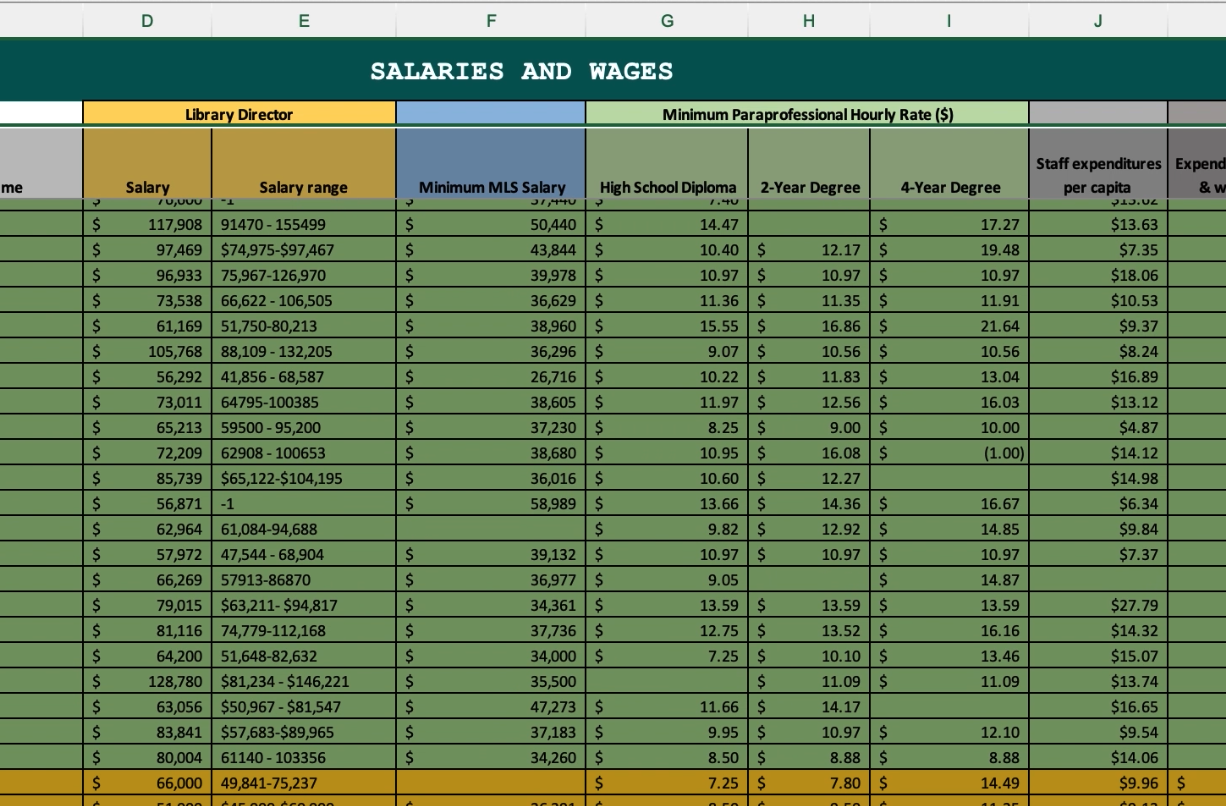Select MLS salary cell 58,989
The image size is (1226, 806).
pyautogui.click(x=491, y=504)
